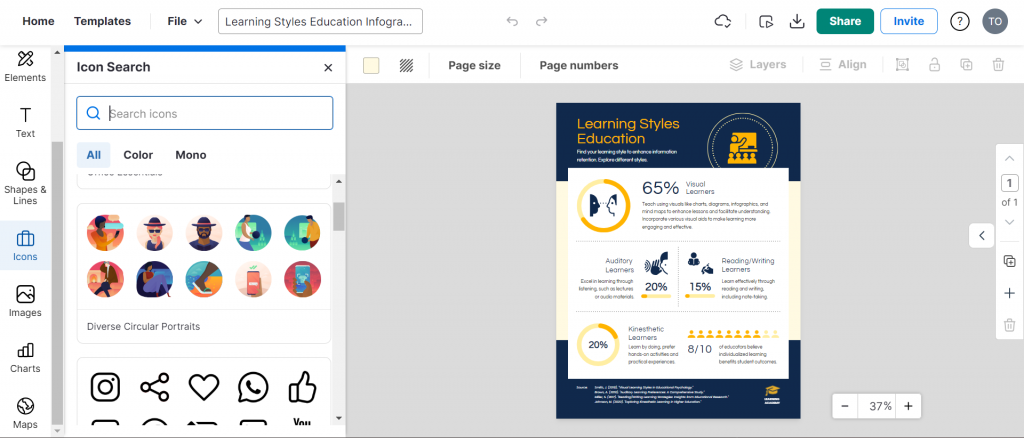Open Page size settings
The width and height of the screenshot is (1024, 438).
click(474, 65)
